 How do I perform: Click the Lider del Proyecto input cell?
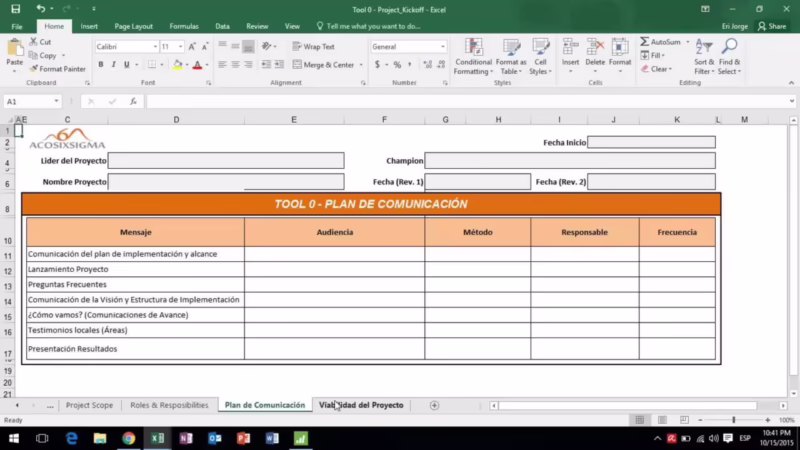click(x=226, y=161)
